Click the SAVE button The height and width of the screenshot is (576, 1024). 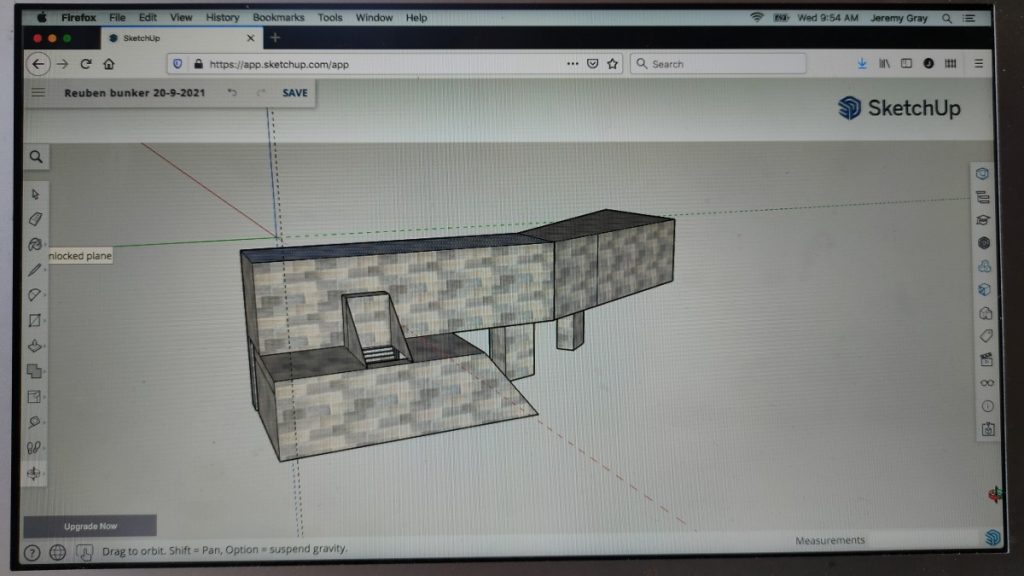(295, 93)
